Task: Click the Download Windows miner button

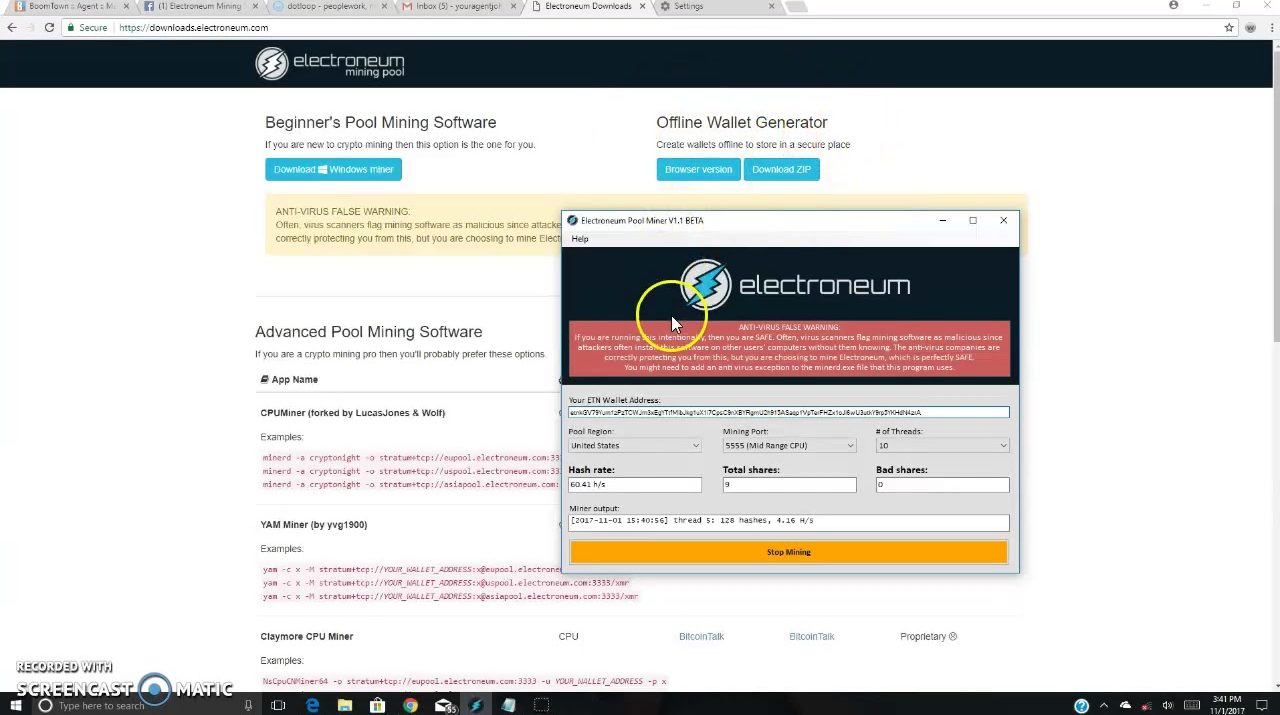Action: point(333,170)
